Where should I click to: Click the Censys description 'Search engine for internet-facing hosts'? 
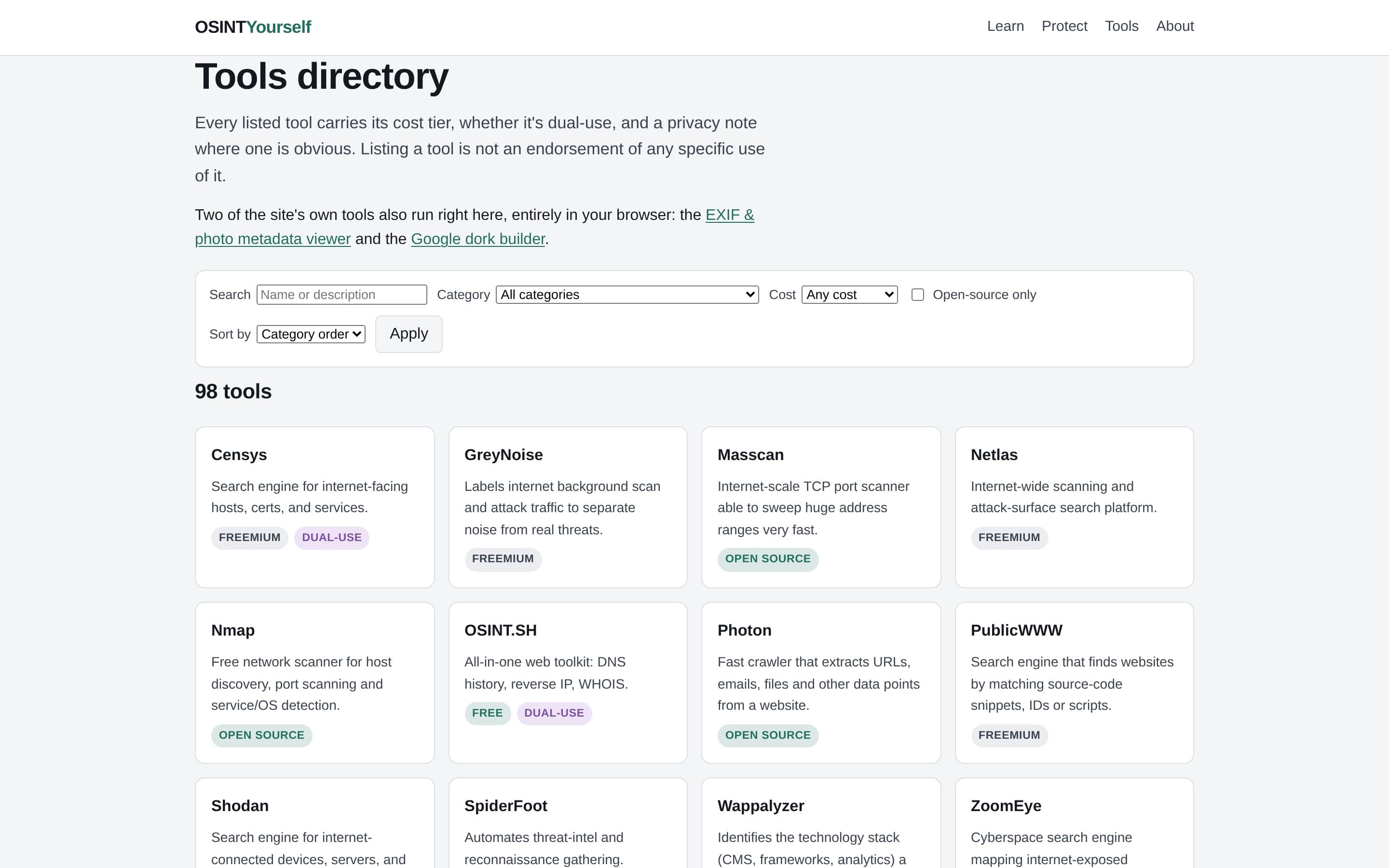(x=309, y=497)
